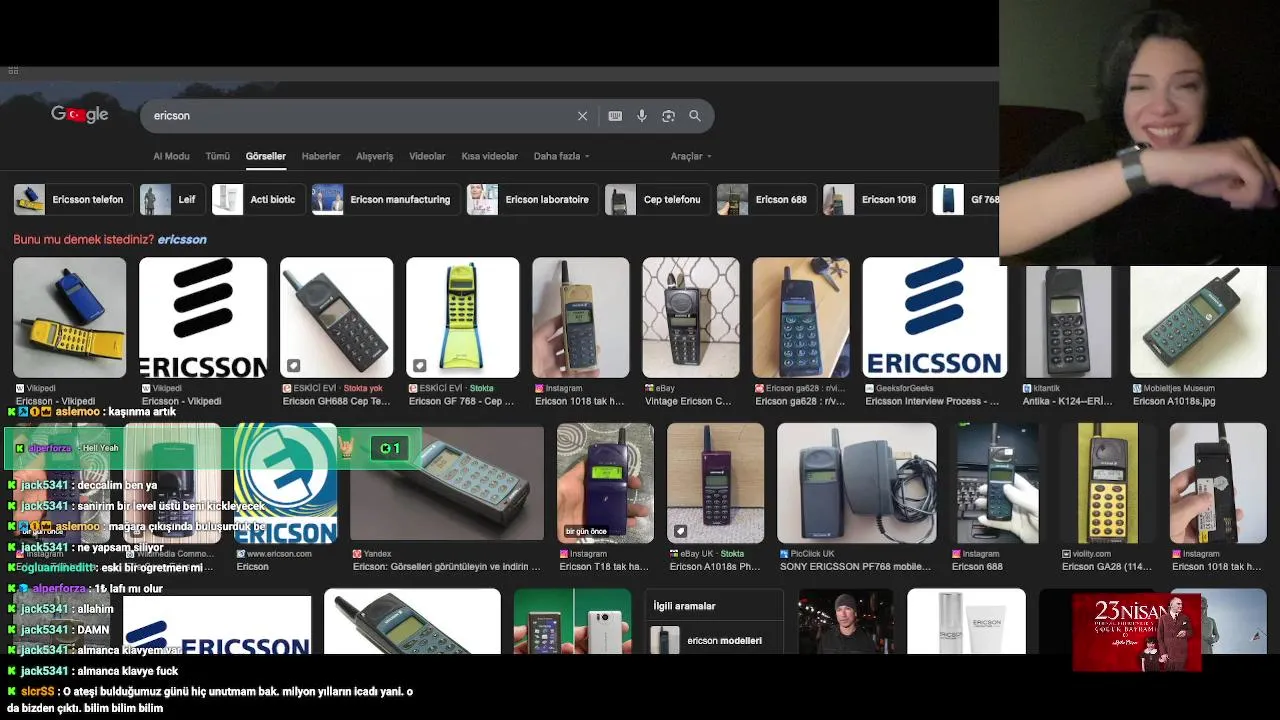Open the blue and yellow flip phones thumbnail
Viewport: 1280px width, 720px height.
click(70, 318)
